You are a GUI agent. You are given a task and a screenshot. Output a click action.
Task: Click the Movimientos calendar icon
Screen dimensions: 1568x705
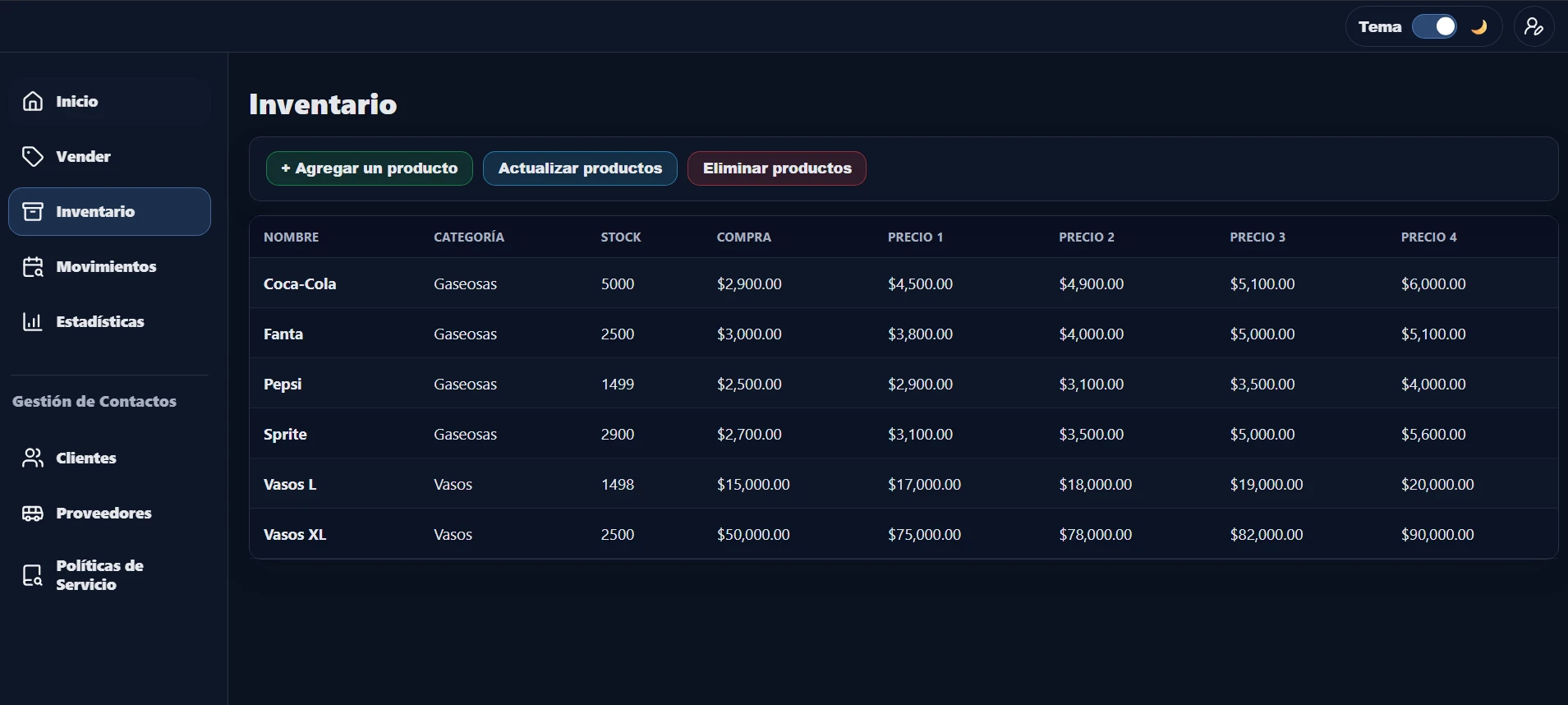click(33, 267)
